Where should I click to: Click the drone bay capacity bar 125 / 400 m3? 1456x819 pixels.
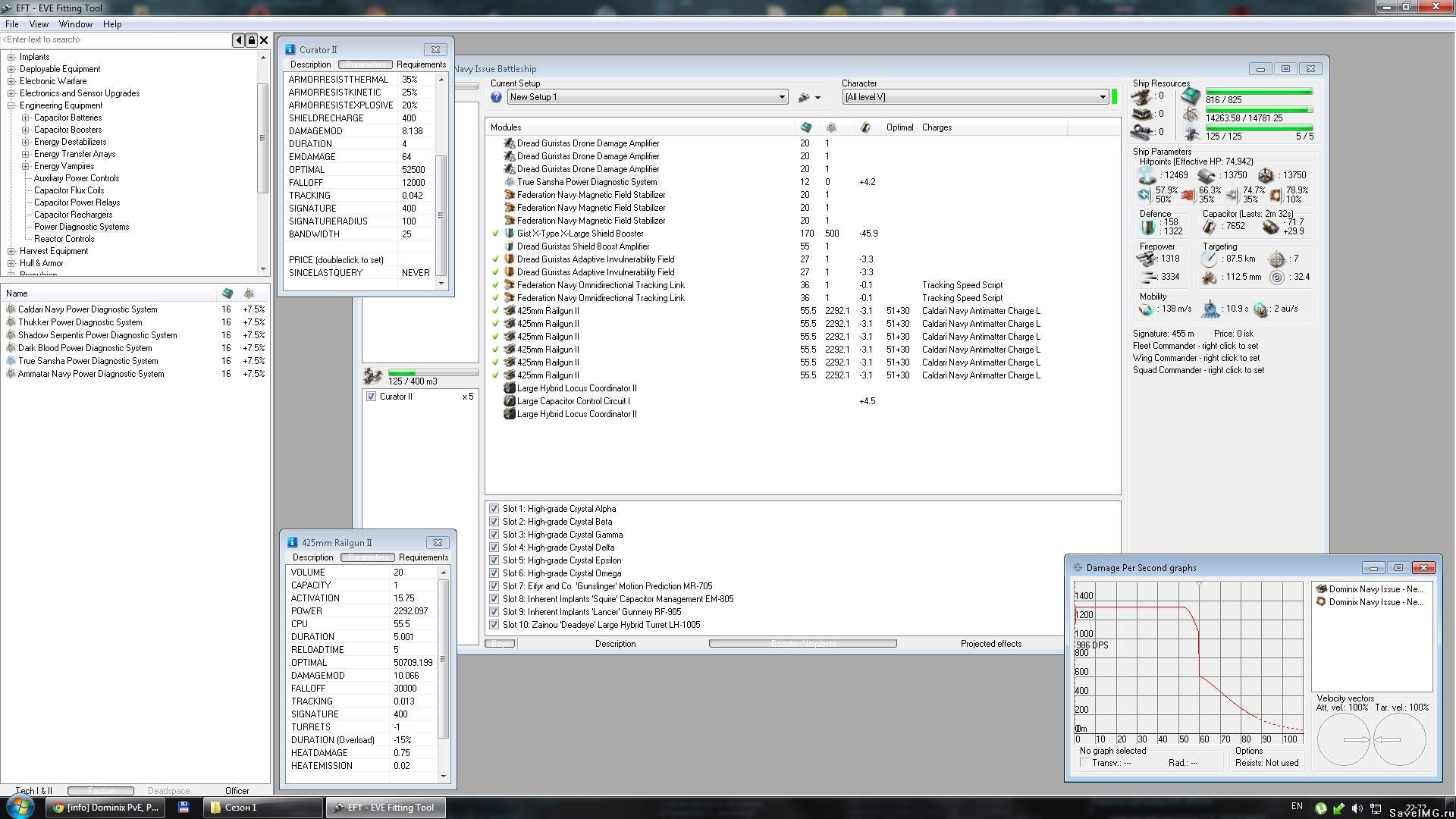(433, 373)
